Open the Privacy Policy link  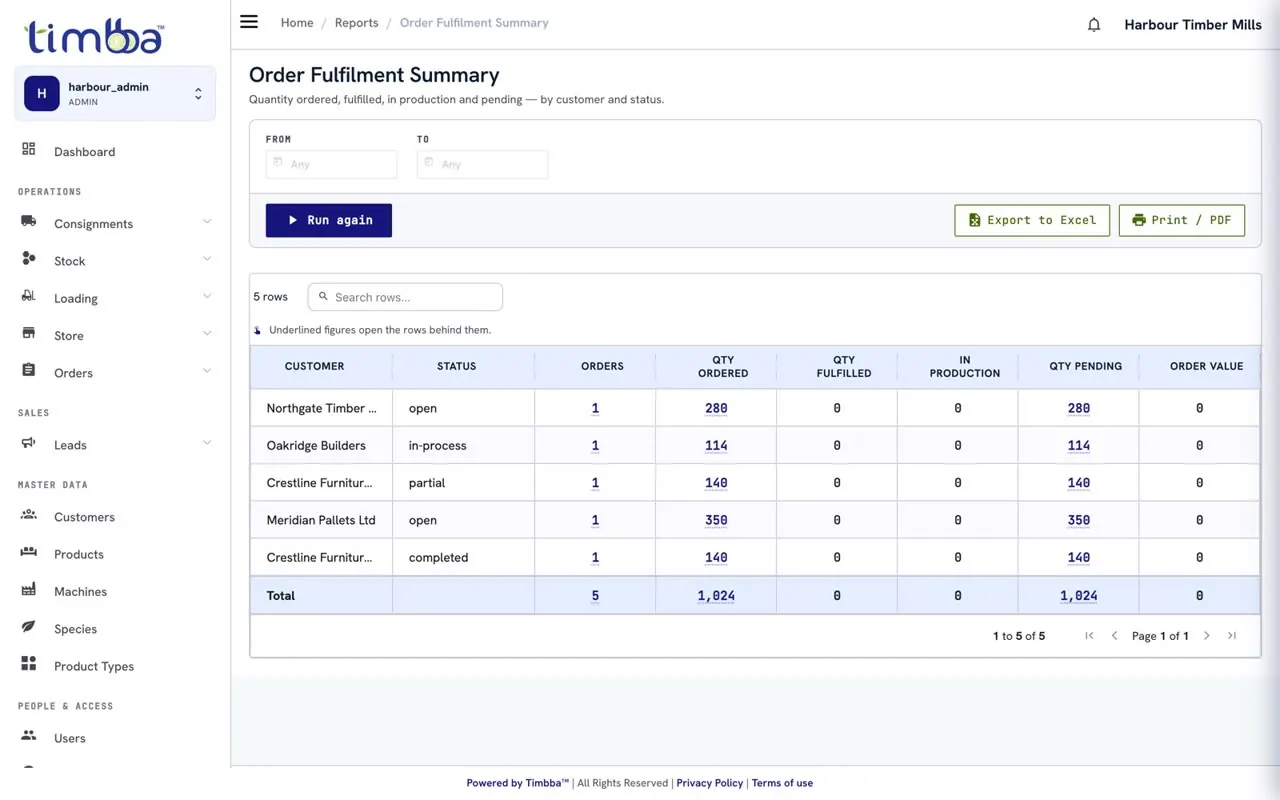tap(710, 783)
